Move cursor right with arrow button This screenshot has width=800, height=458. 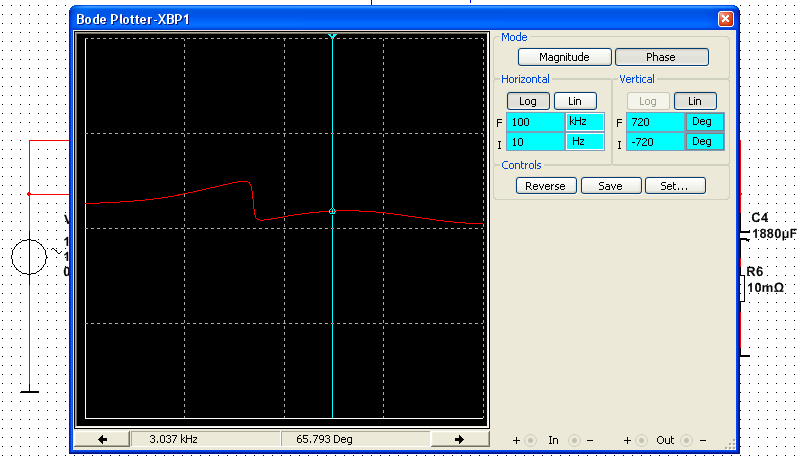pos(459,439)
